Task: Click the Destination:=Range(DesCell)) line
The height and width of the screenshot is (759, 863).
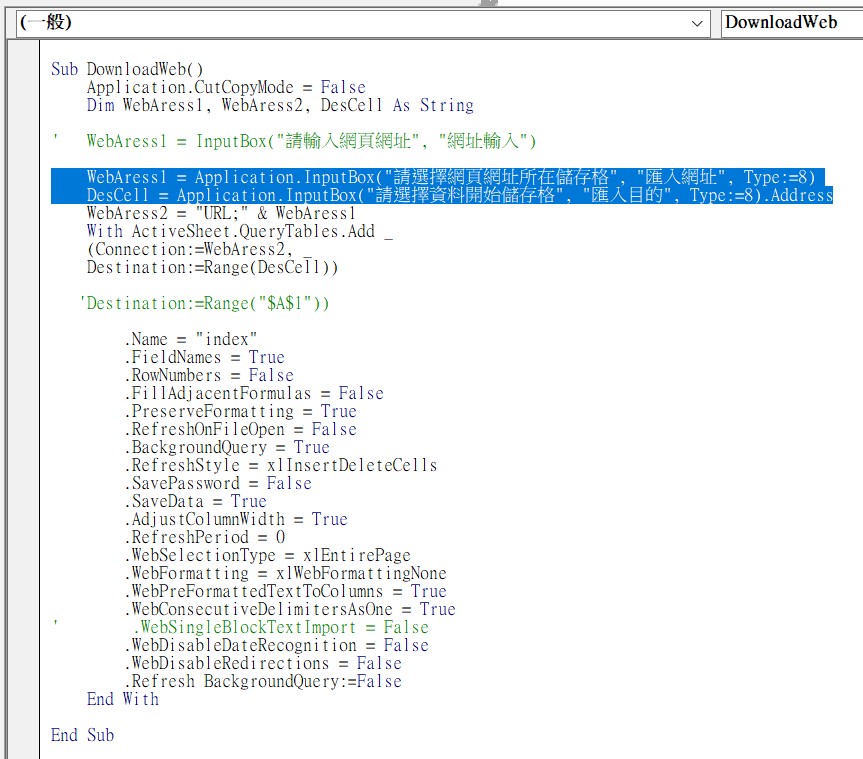Action: (212, 267)
